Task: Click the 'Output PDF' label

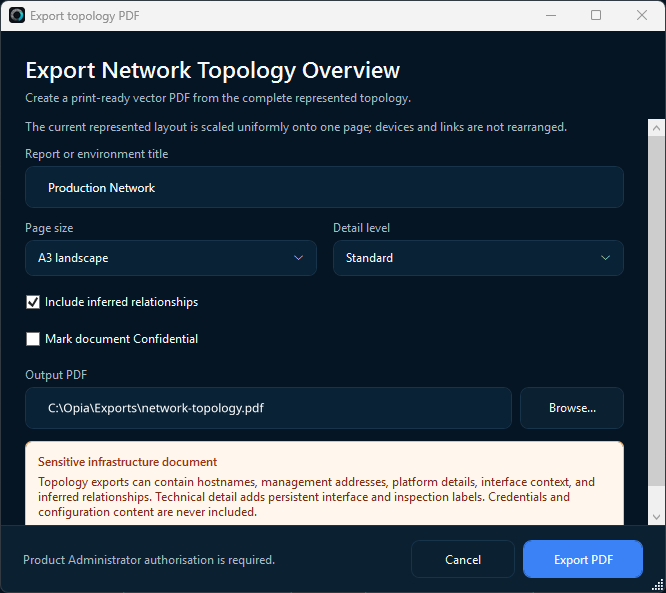Action: [56, 375]
